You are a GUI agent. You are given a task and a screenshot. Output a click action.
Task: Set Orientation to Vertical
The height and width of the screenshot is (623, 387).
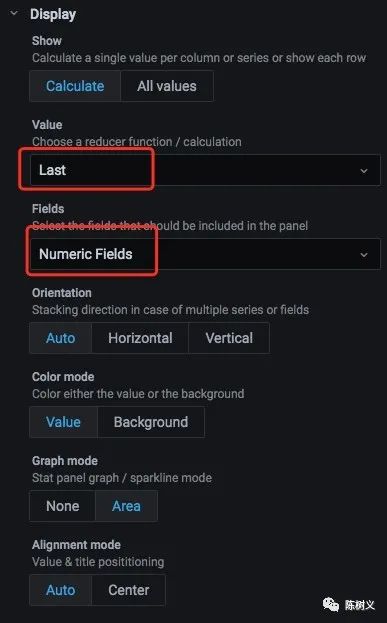pyautogui.click(x=229, y=338)
